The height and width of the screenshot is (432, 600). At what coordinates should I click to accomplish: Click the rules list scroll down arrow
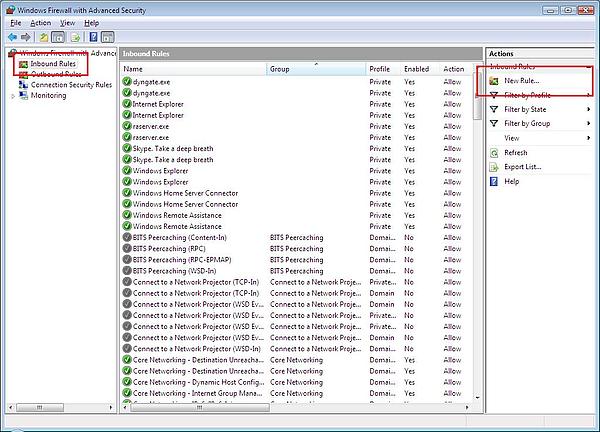point(478,398)
